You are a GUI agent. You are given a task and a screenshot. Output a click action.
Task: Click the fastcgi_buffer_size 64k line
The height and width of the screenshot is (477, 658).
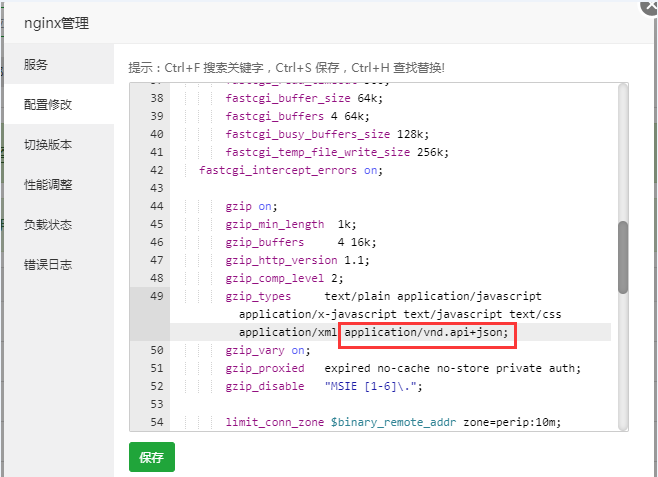tap(304, 98)
